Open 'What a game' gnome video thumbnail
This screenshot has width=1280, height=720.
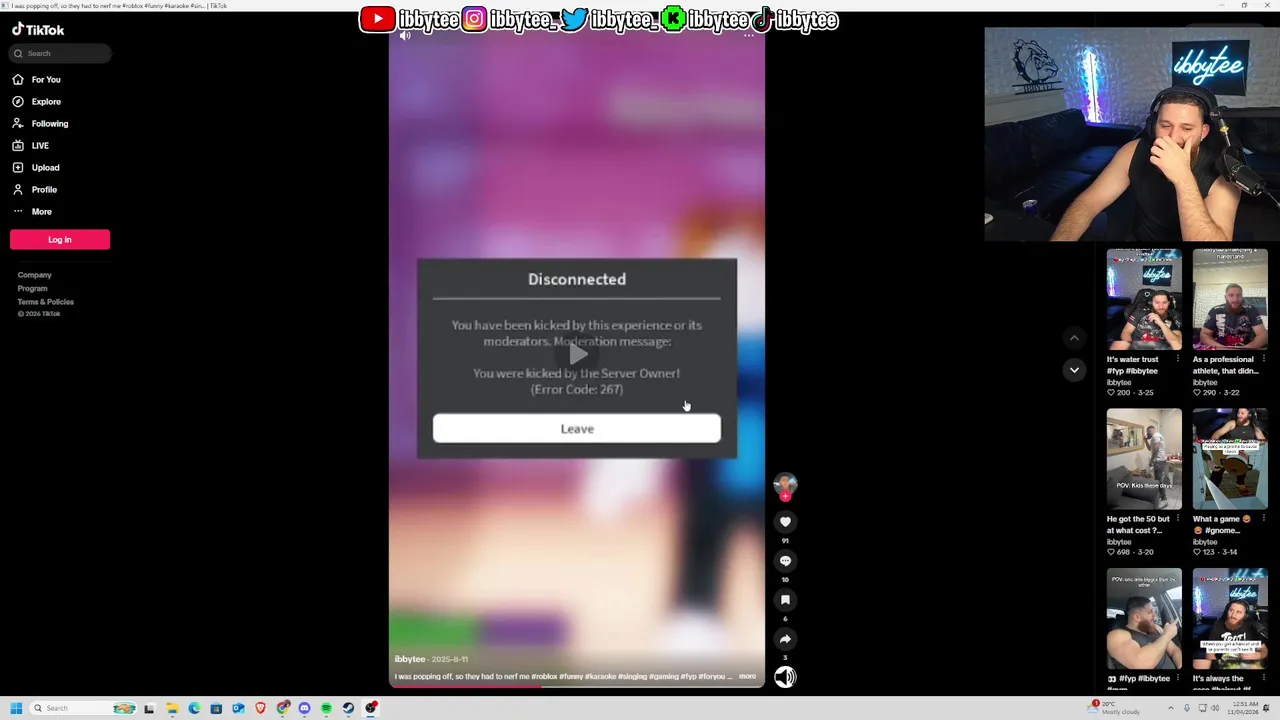[x=1230, y=459]
